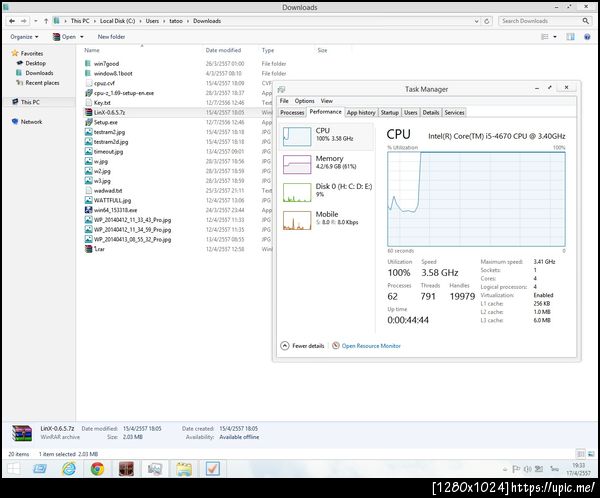The image size is (600, 498).
Task: Open Explorer help icon
Action: click(587, 37)
